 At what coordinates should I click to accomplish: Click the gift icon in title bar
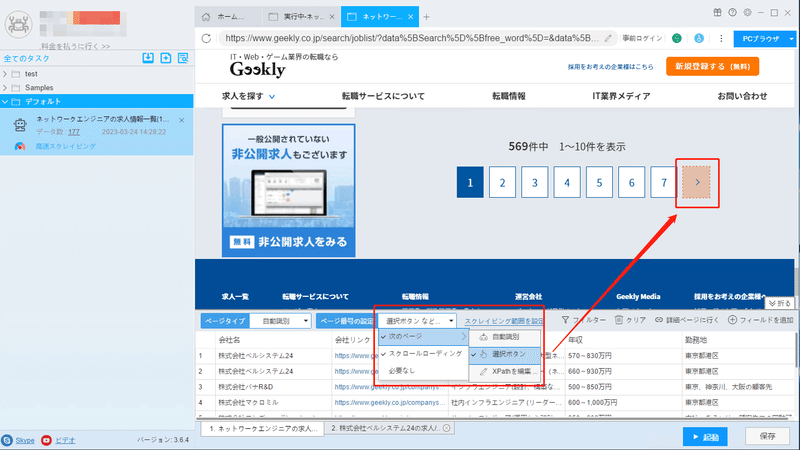point(717,12)
